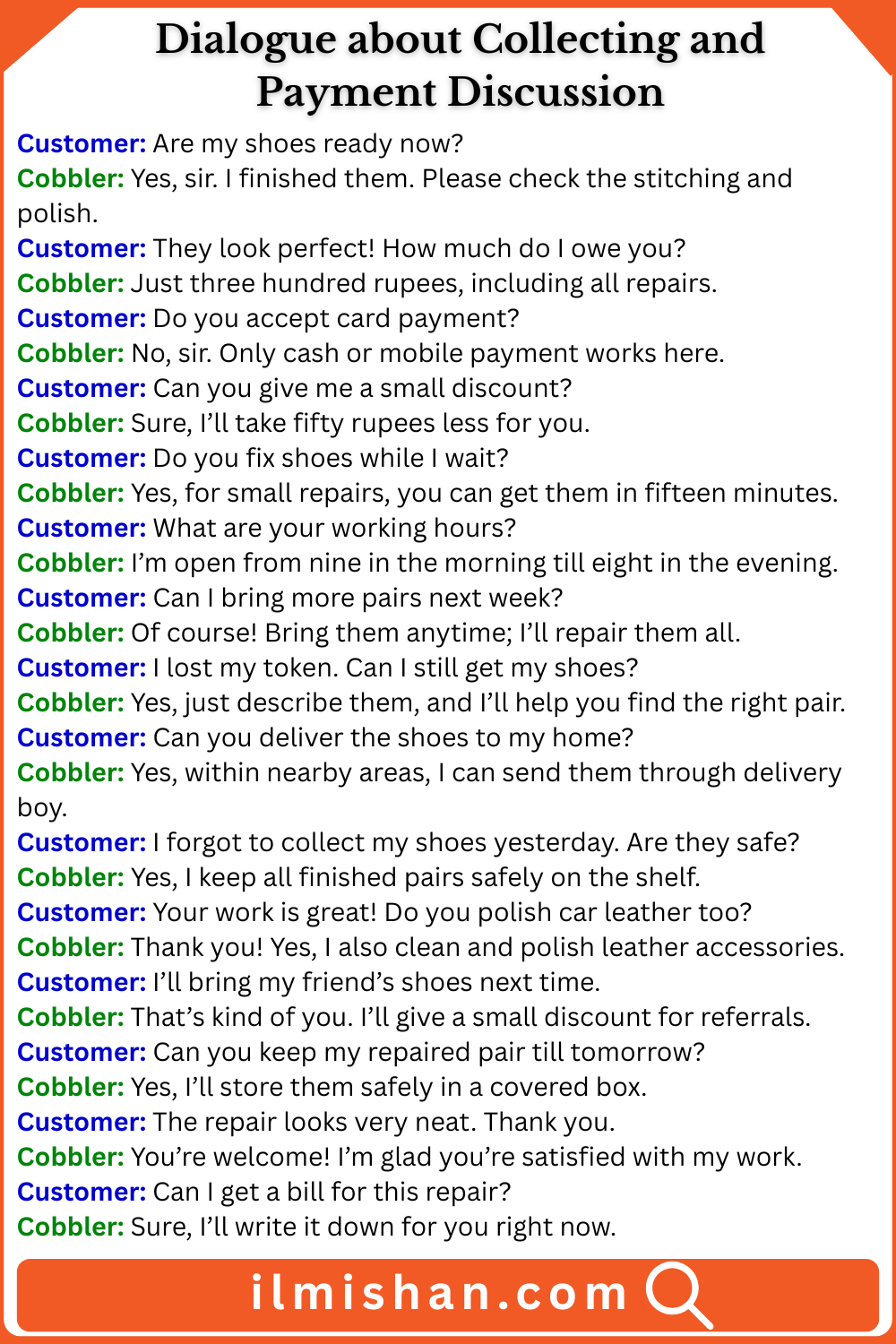This screenshot has height=1344, width=896.
Task: Click the final "write it down for you" line
Action: [x=373, y=1227]
